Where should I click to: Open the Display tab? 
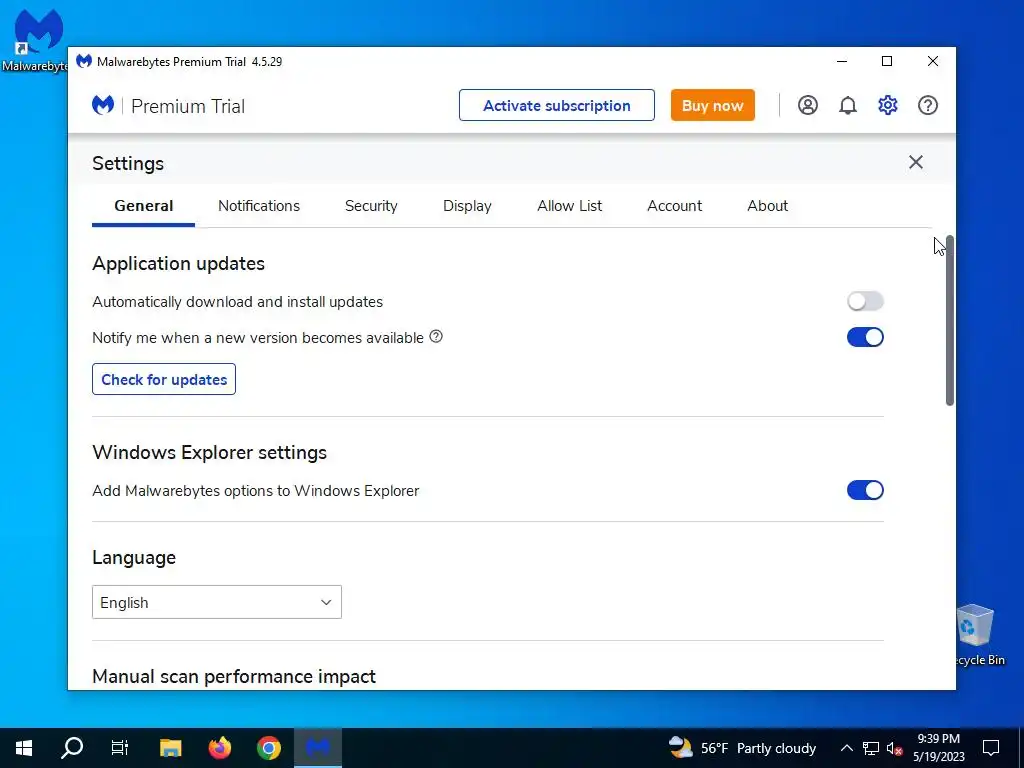[x=467, y=206]
